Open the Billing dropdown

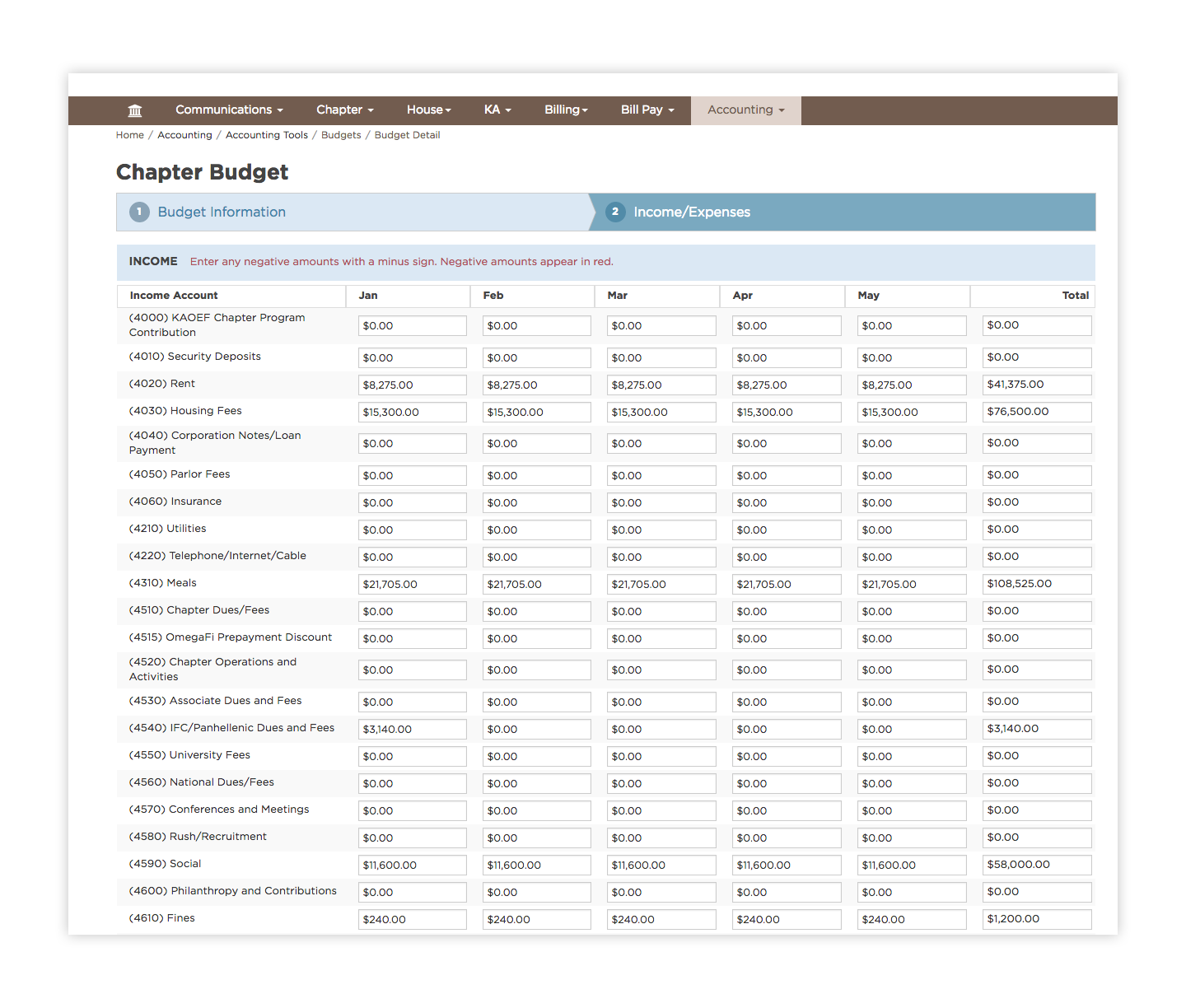[x=565, y=110]
